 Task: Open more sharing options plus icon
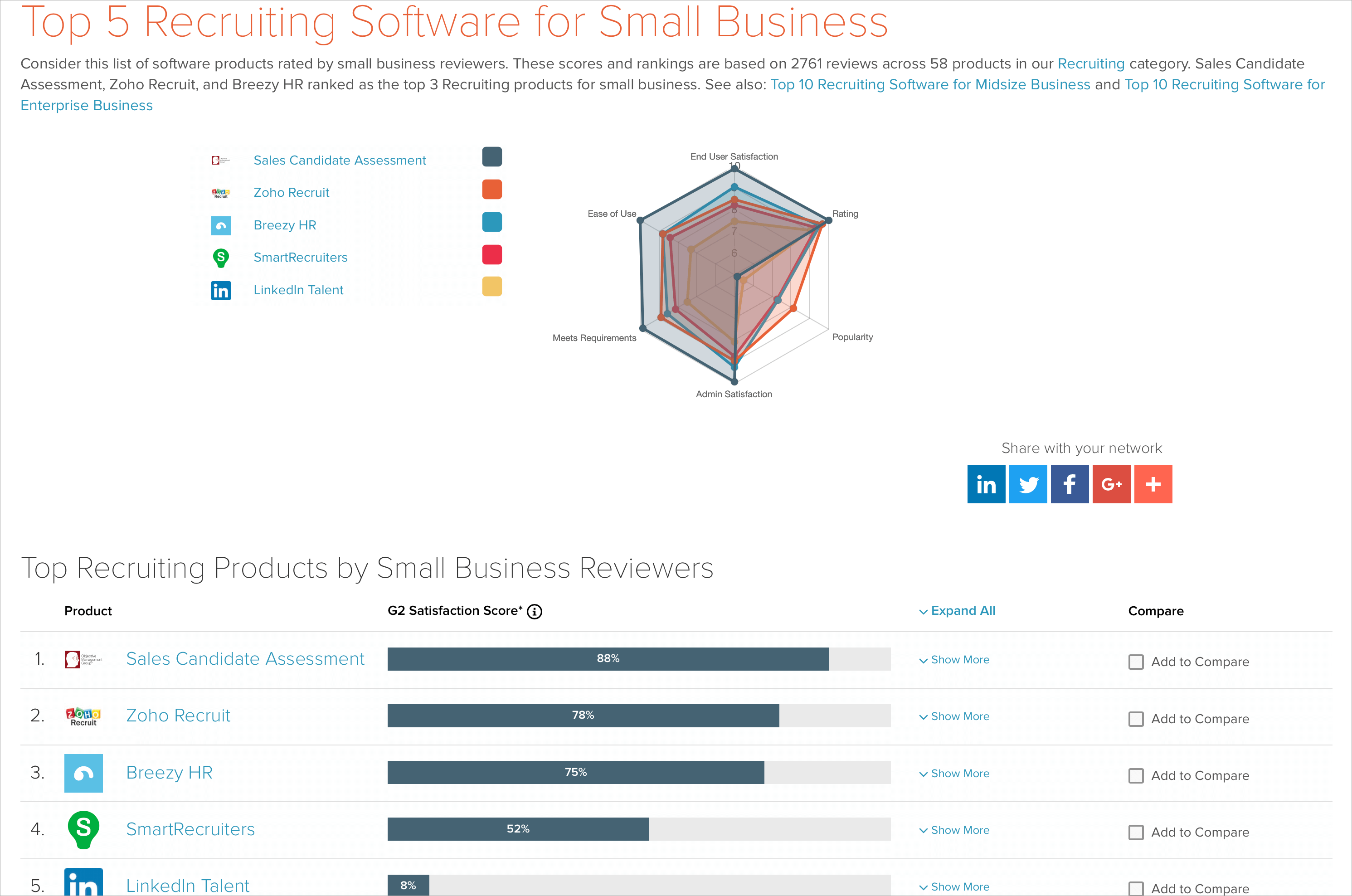(1153, 484)
